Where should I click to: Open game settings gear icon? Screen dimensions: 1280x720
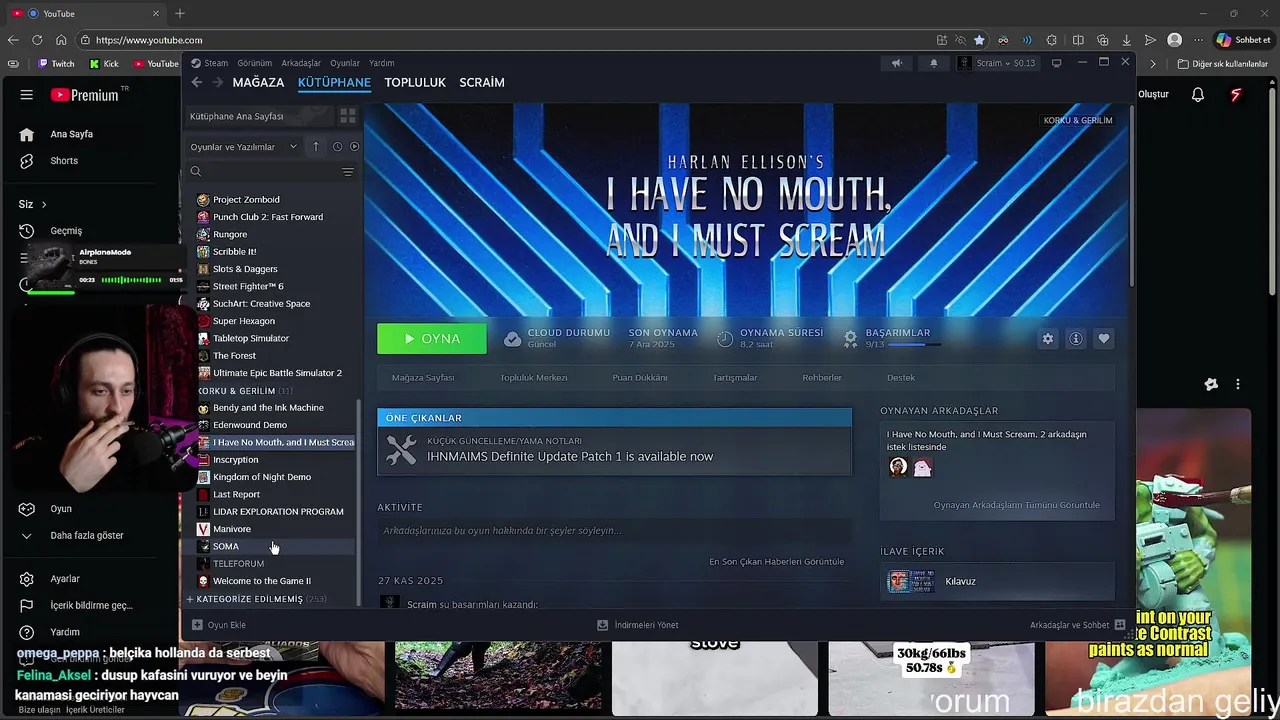1048,339
